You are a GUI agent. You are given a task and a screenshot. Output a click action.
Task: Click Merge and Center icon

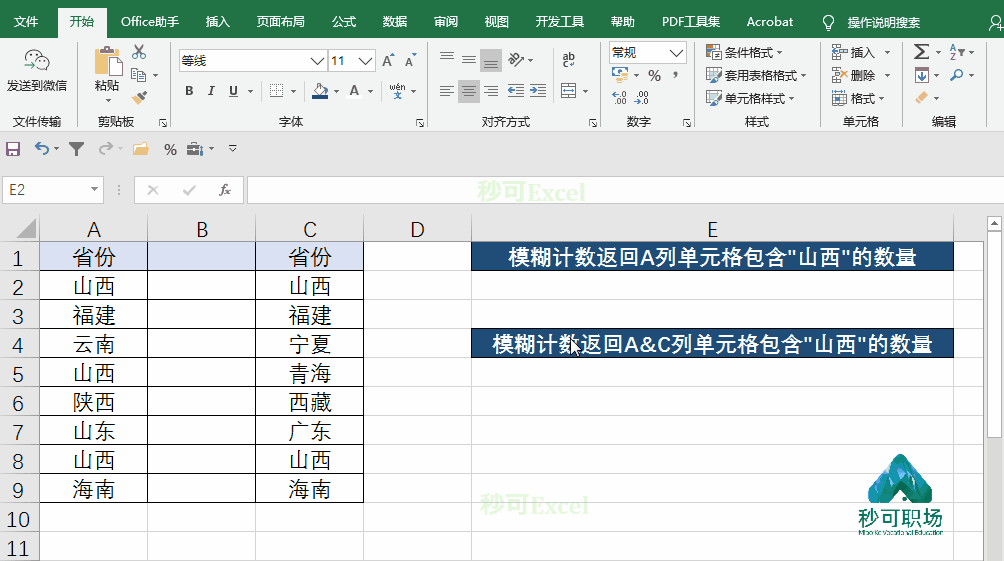pos(569,91)
